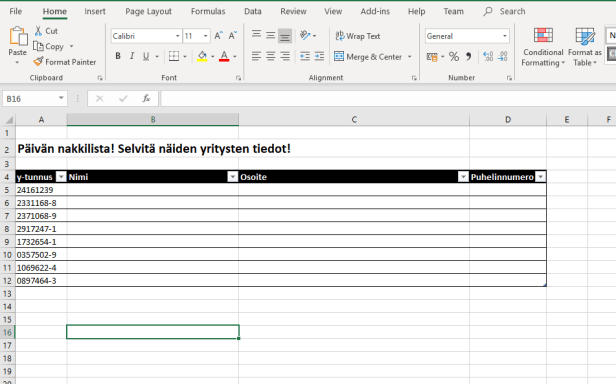Open the y-tunnus filter dropdown
Image resolution: width=616 pixels, height=384 pixels.
[x=61, y=177]
